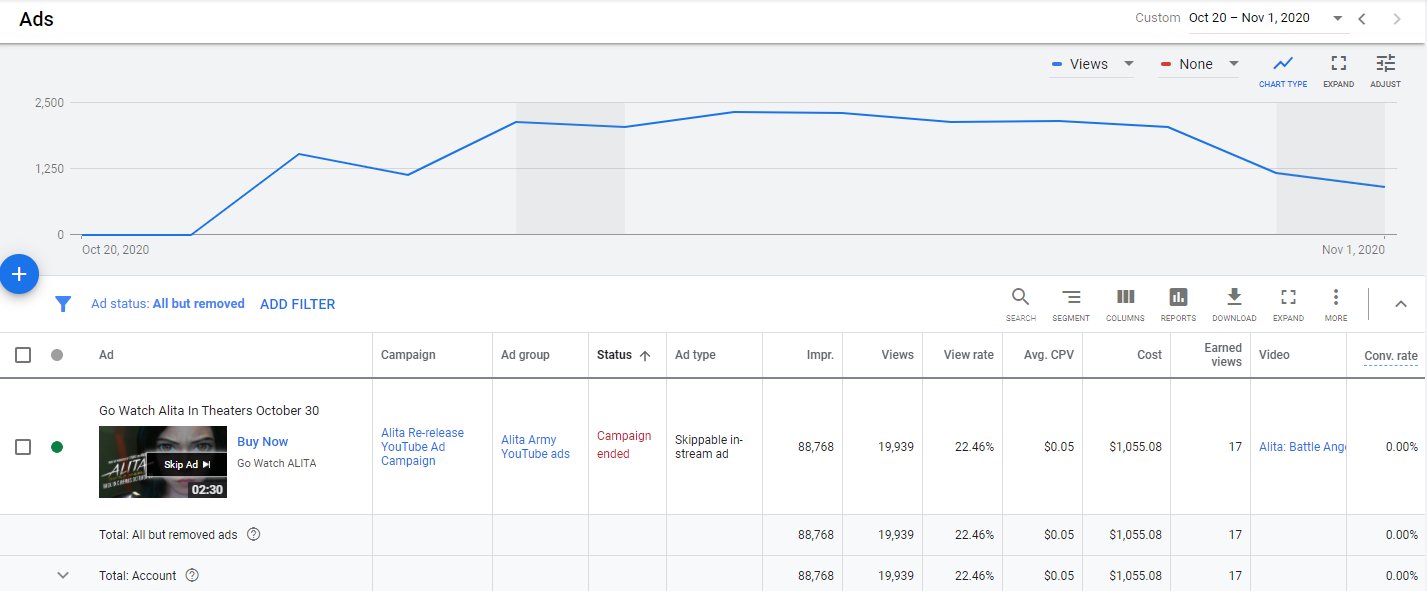Screen dimensions: 1427x591
Task: Select the Alita ad row checkbox
Action: tap(23, 447)
